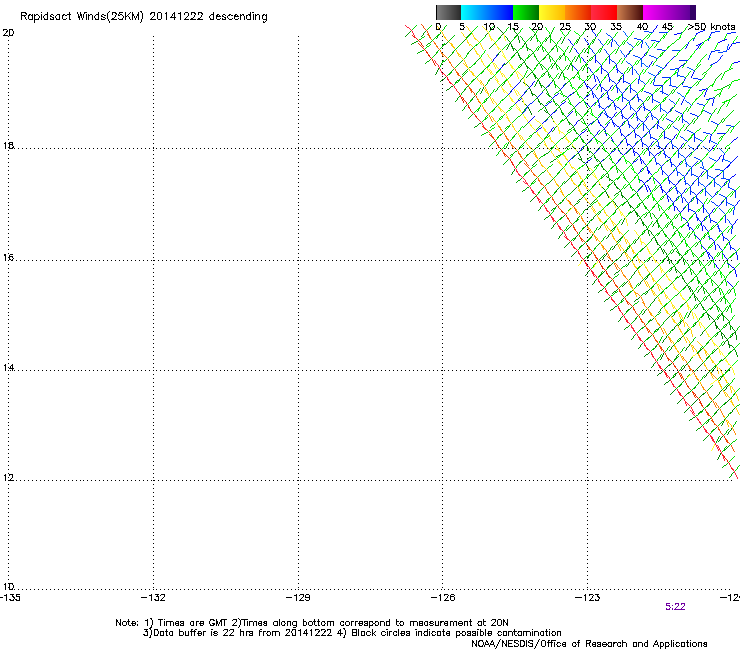Click the cyan-blue 5-15 knots color segment
The image size is (740, 650).
point(487,12)
